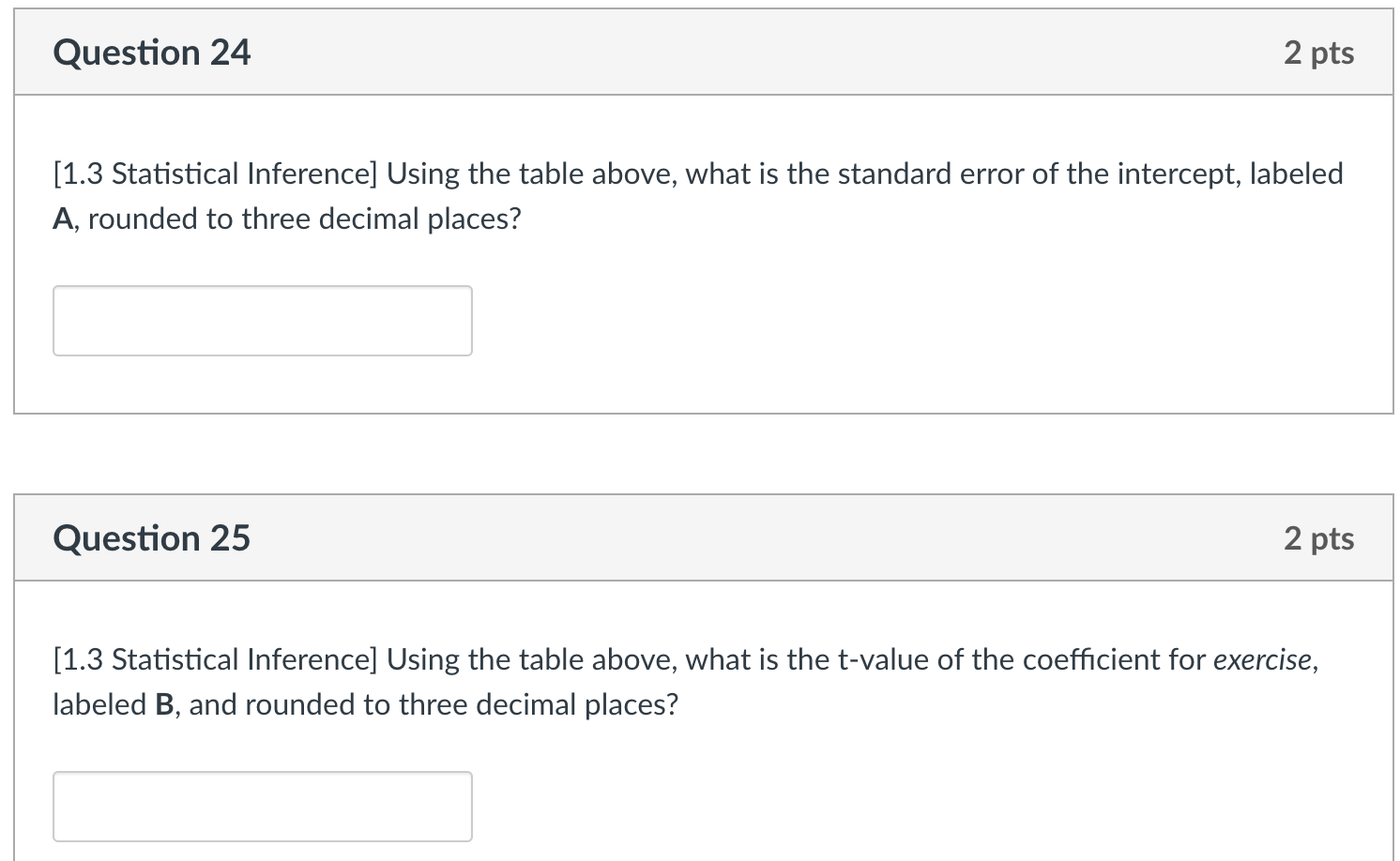Click the 2 pts label for Question 24
This screenshot has width=1400, height=861.
pos(1318,53)
